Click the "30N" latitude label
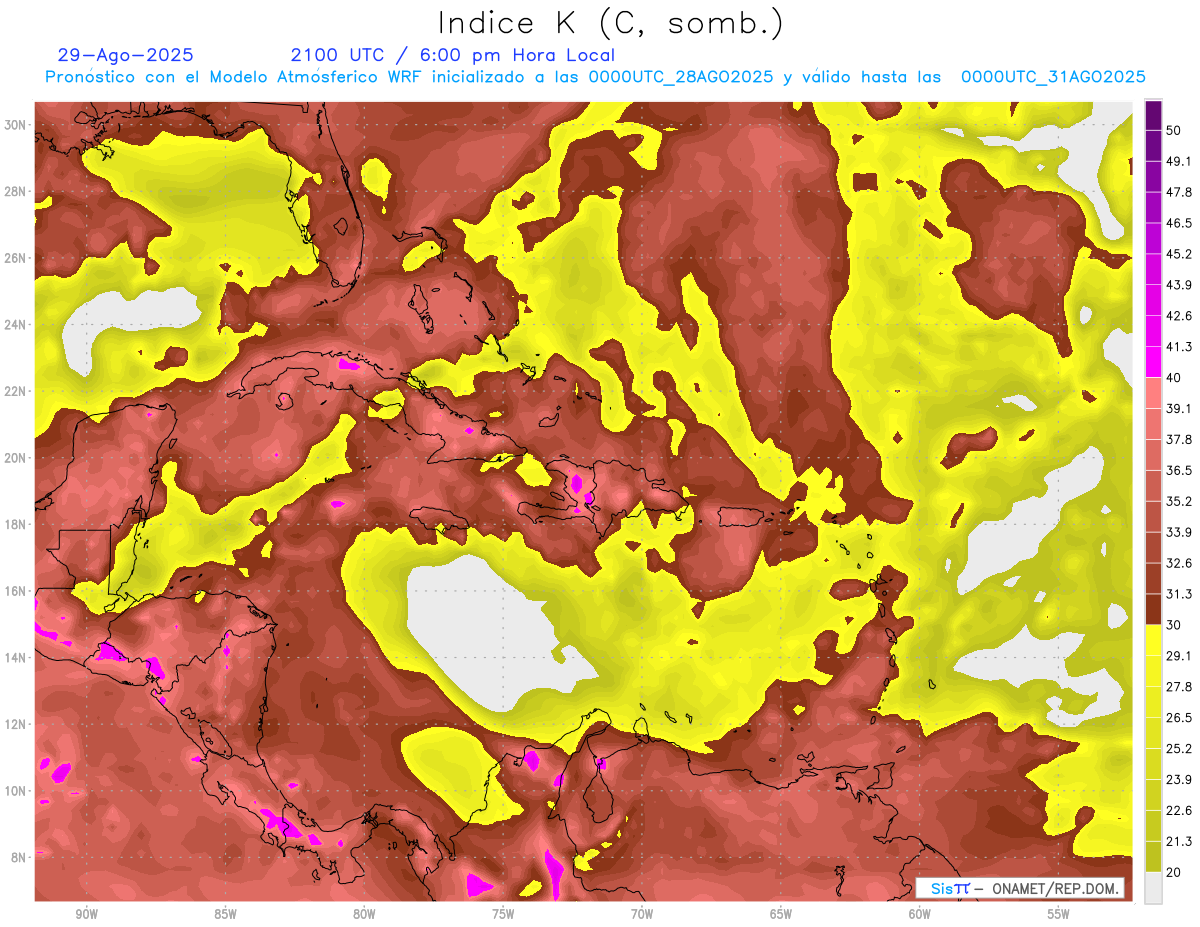Screen dimensions: 1200x927 click(17, 124)
